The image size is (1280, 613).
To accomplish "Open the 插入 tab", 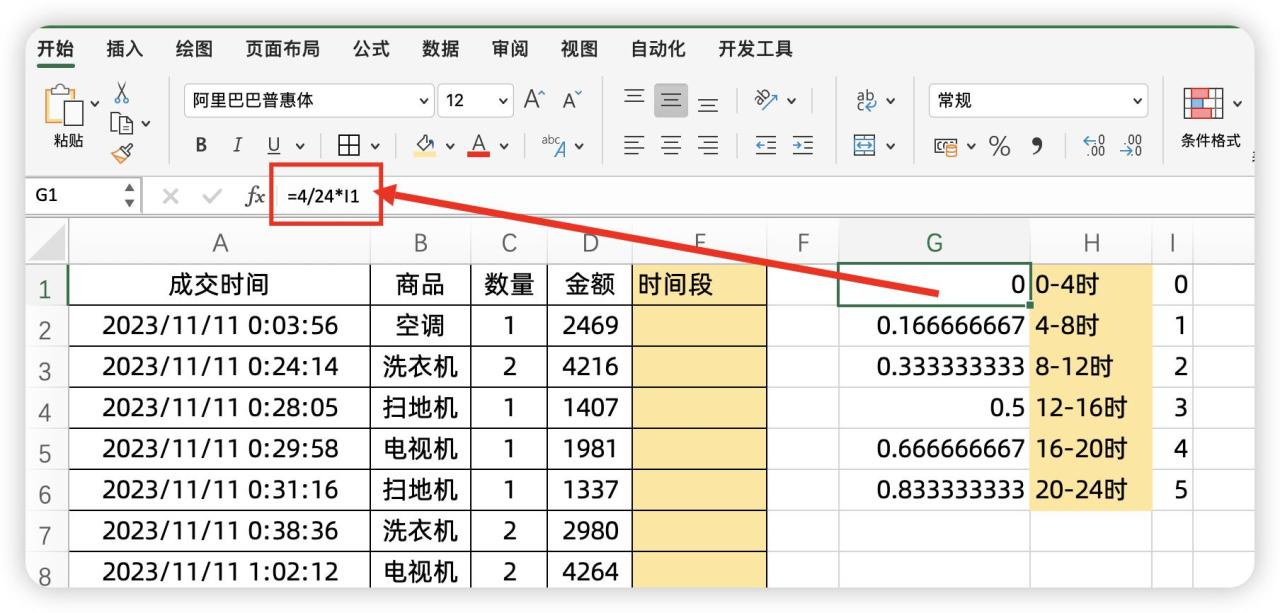I will [125, 48].
